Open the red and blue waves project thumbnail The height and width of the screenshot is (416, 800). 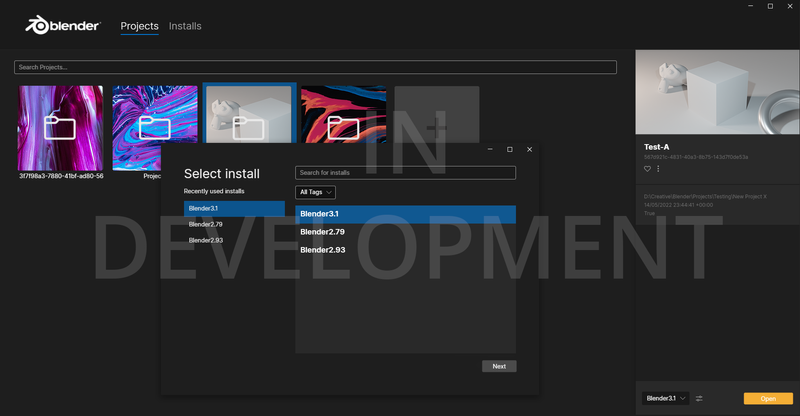click(343, 114)
